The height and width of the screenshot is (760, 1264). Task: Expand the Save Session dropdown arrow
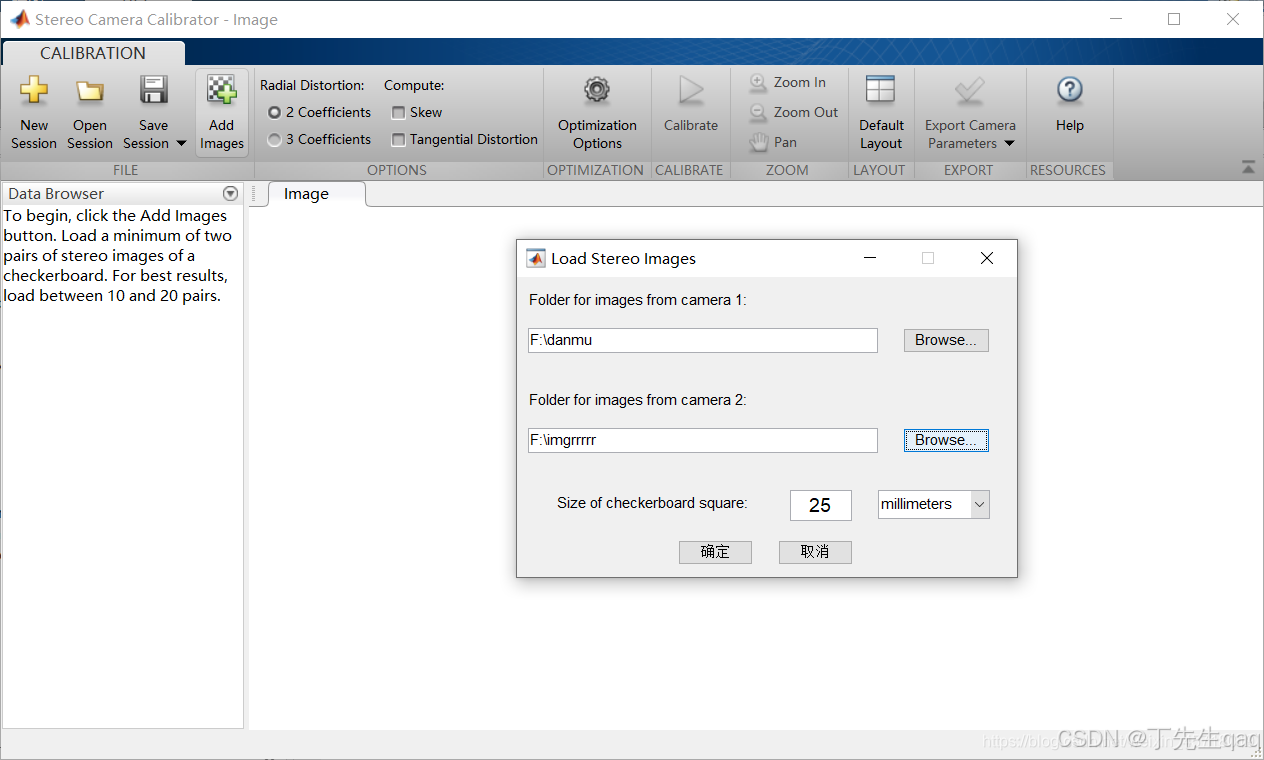181,144
